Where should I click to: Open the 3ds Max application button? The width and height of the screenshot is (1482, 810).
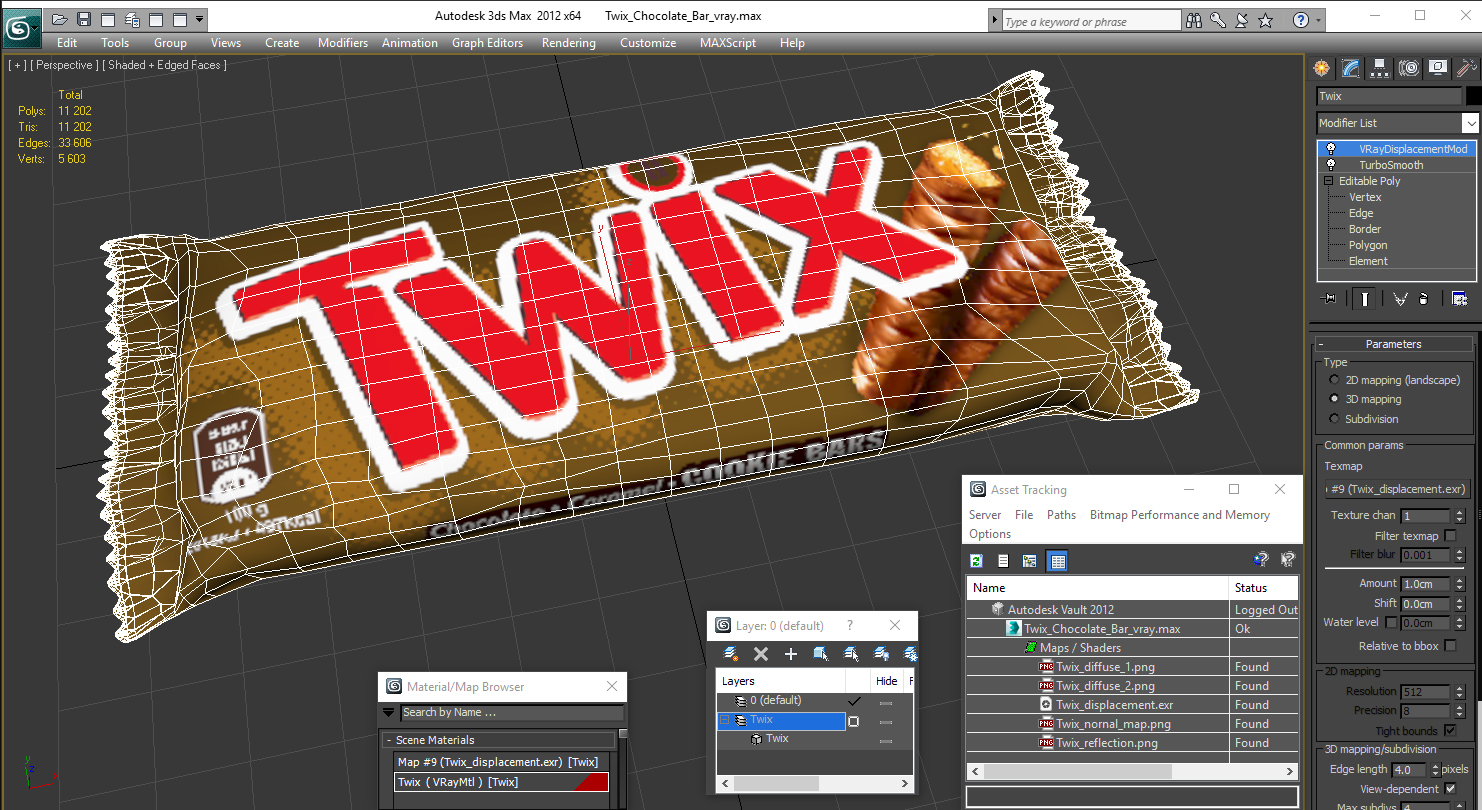pos(20,28)
